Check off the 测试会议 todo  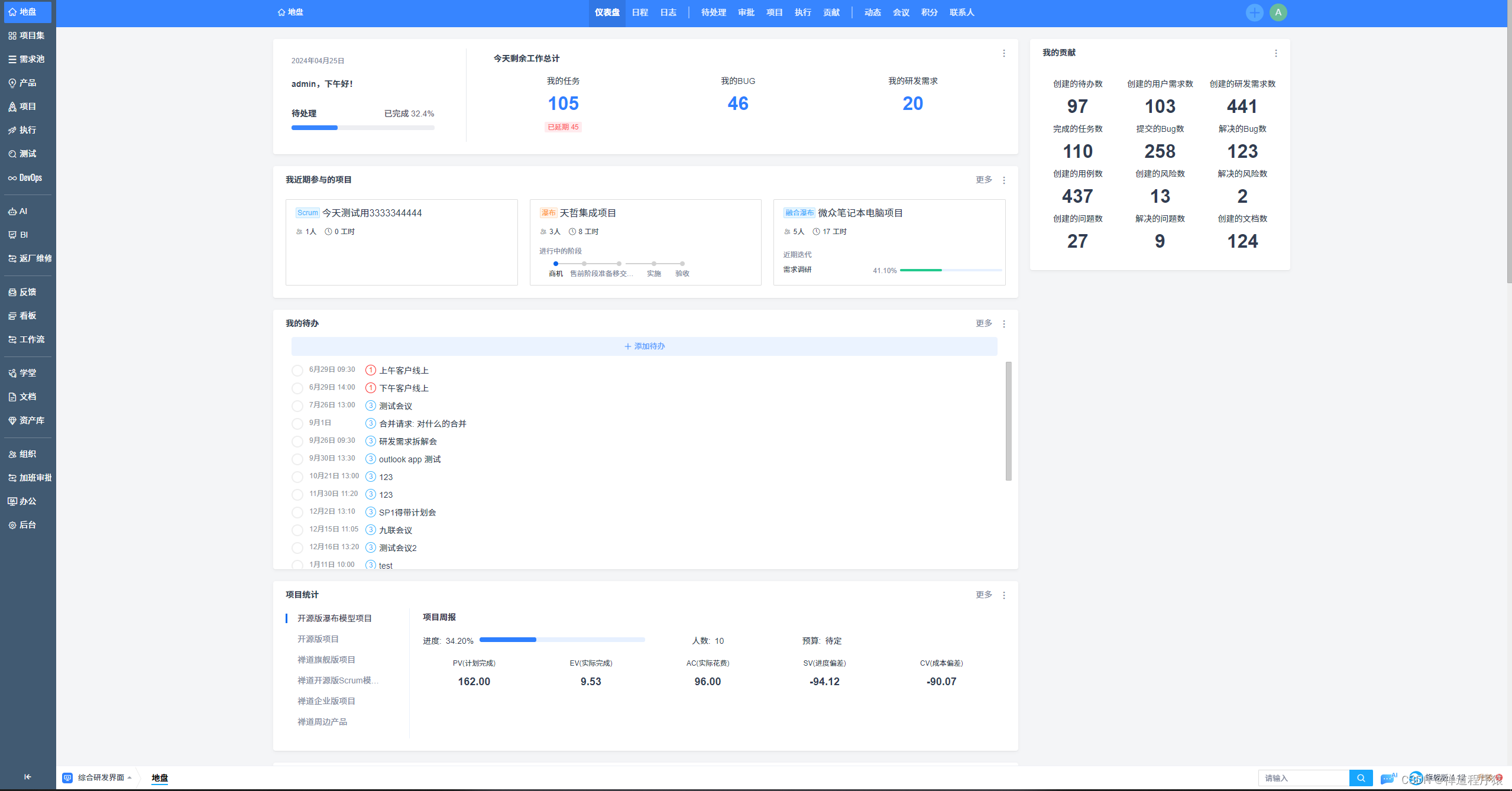297,406
